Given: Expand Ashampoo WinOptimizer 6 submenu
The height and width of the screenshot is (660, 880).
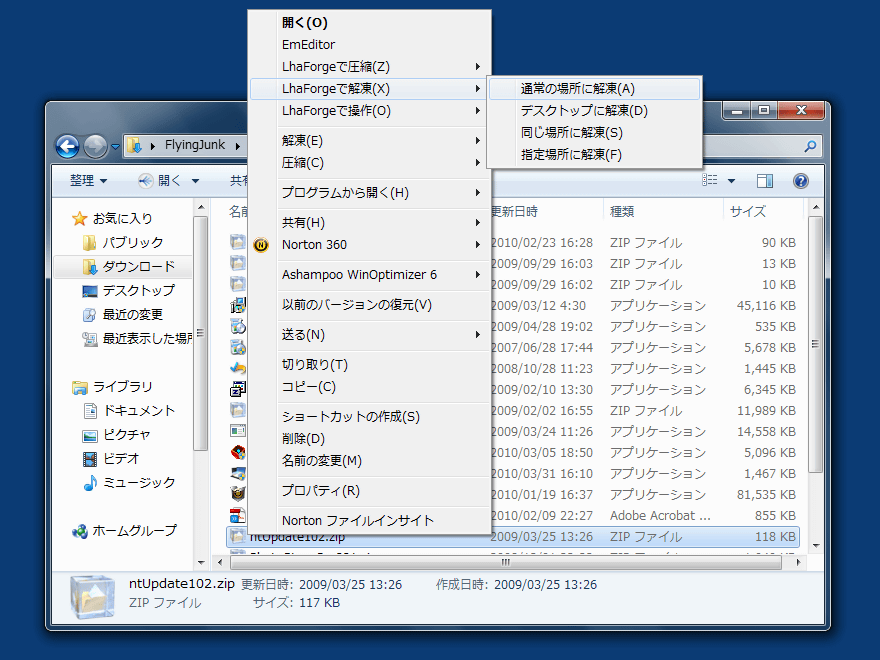Looking at the screenshot, I should pyautogui.click(x=370, y=274).
